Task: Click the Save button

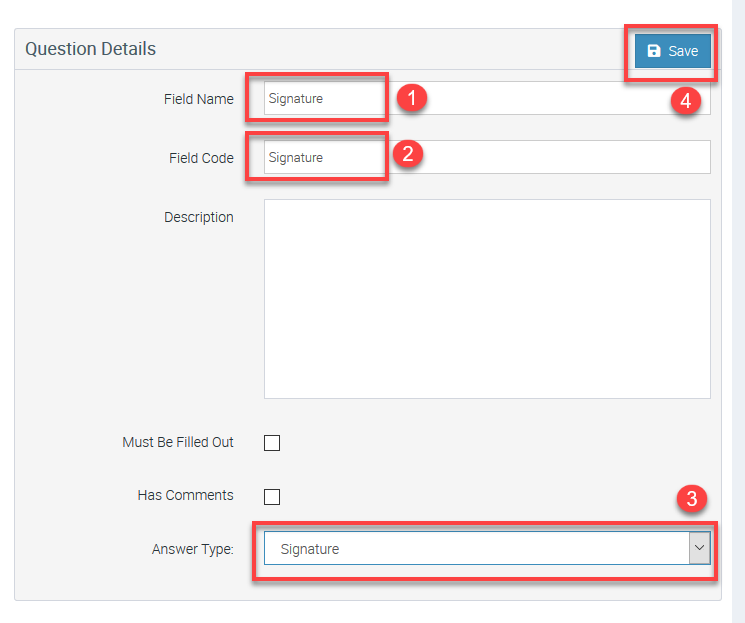Action: tap(673, 51)
